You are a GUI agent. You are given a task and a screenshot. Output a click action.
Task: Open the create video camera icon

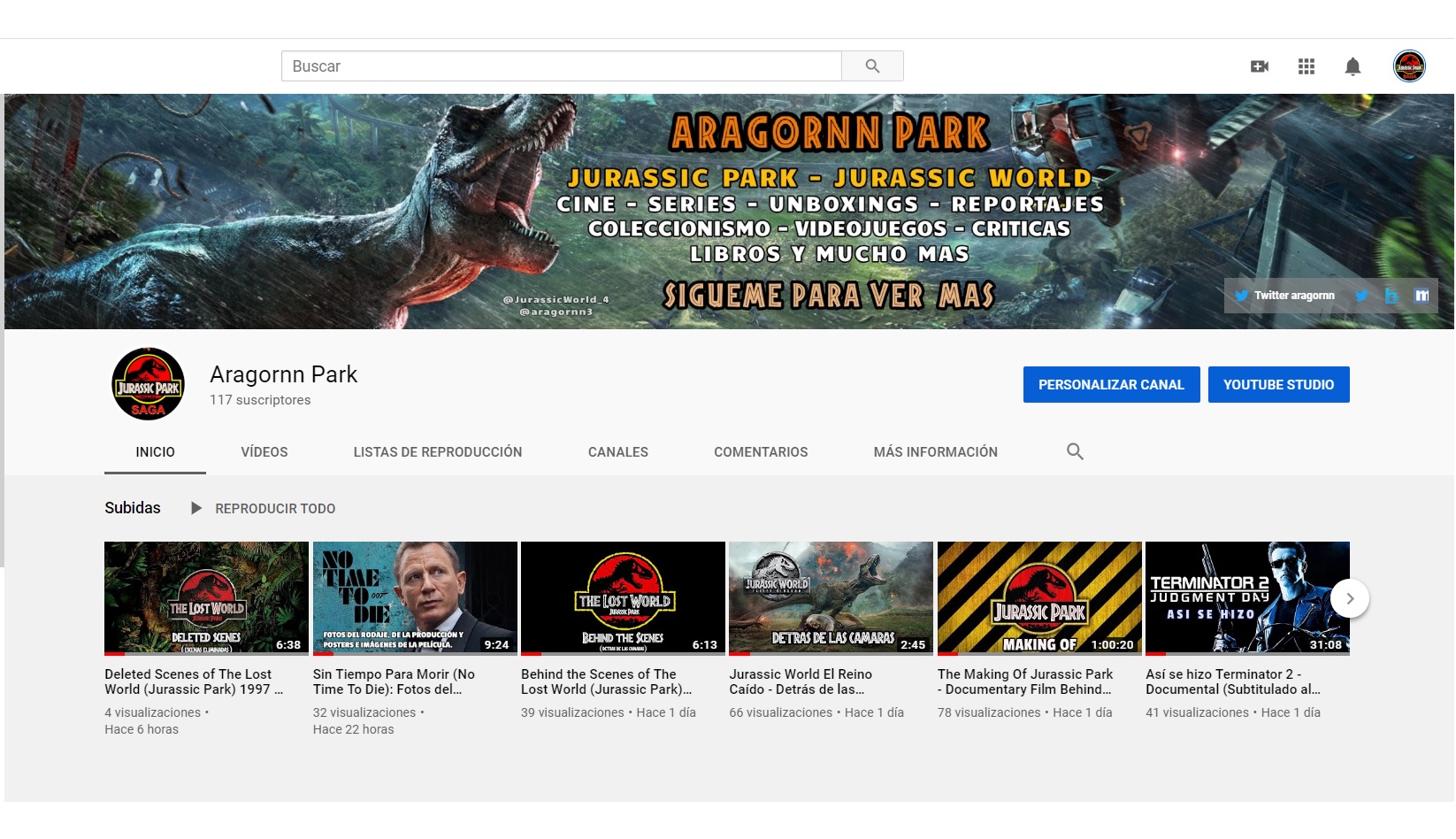pos(1260,66)
